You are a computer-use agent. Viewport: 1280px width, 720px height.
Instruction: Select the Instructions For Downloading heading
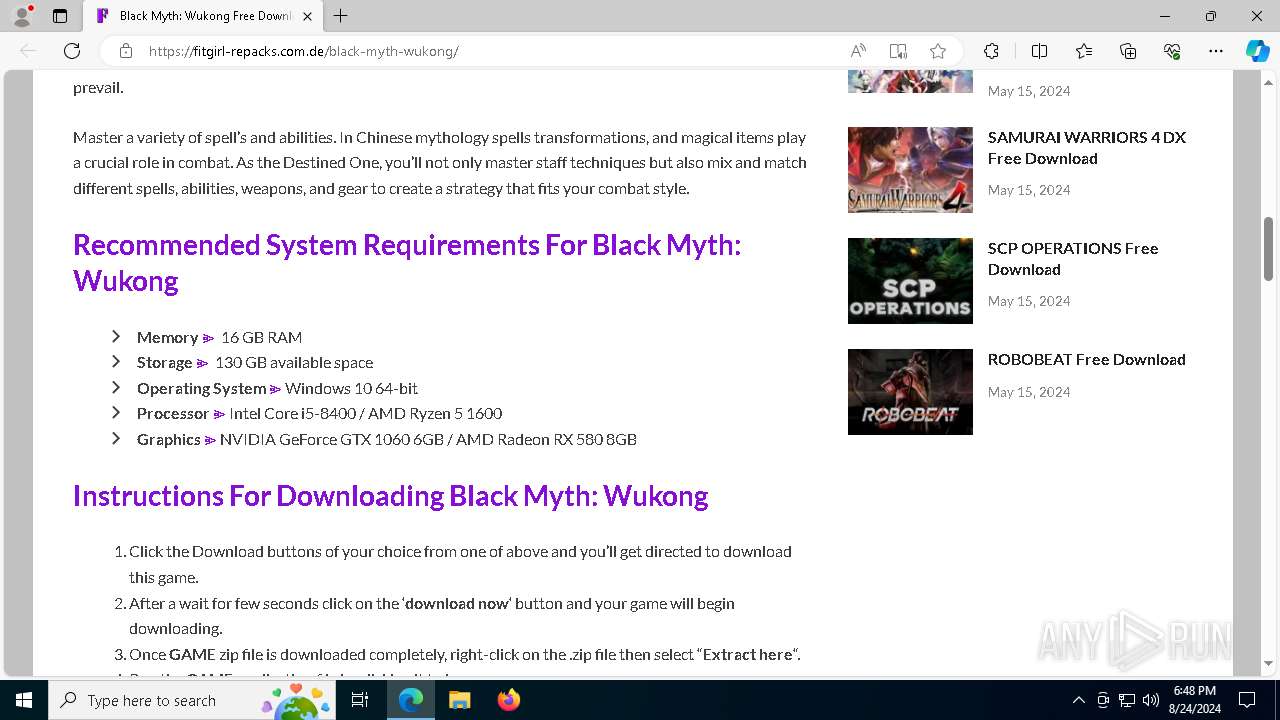coord(391,496)
